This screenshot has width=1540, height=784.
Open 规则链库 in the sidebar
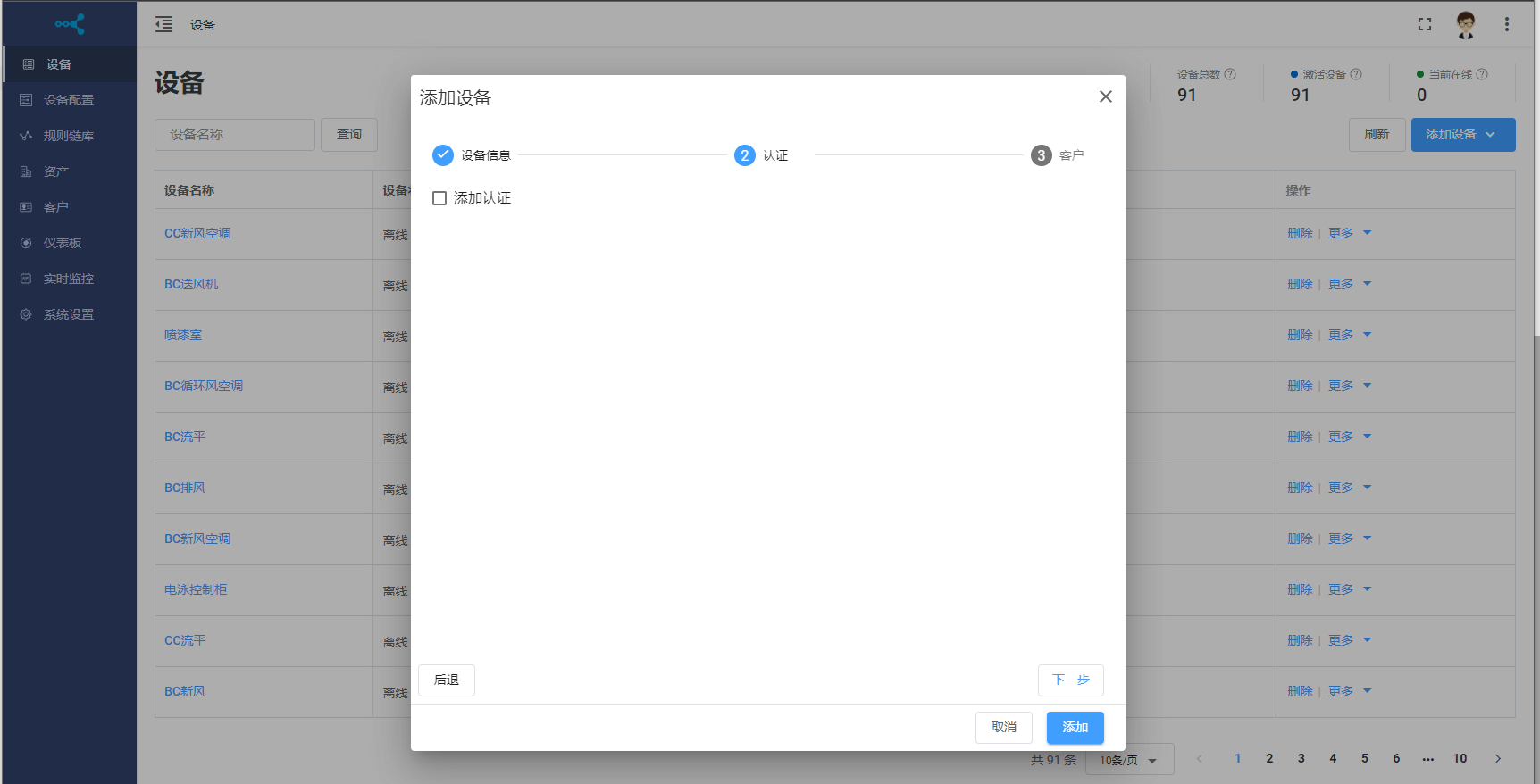tap(70, 136)
